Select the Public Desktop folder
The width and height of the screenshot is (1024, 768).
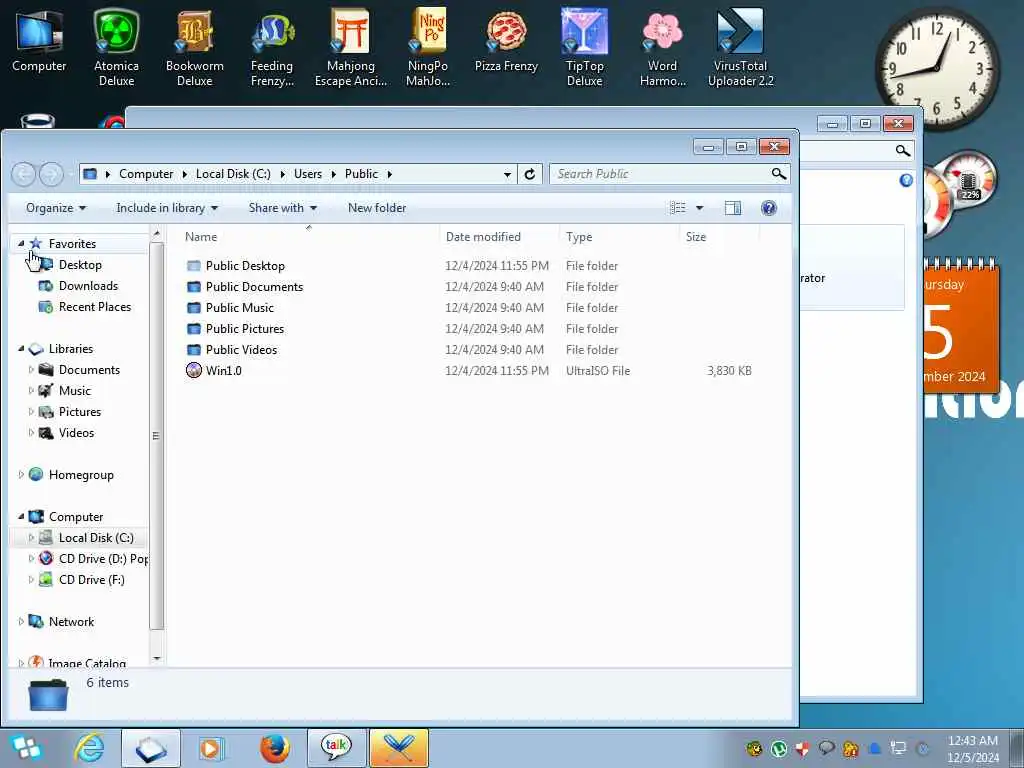(x=245, y=266)
